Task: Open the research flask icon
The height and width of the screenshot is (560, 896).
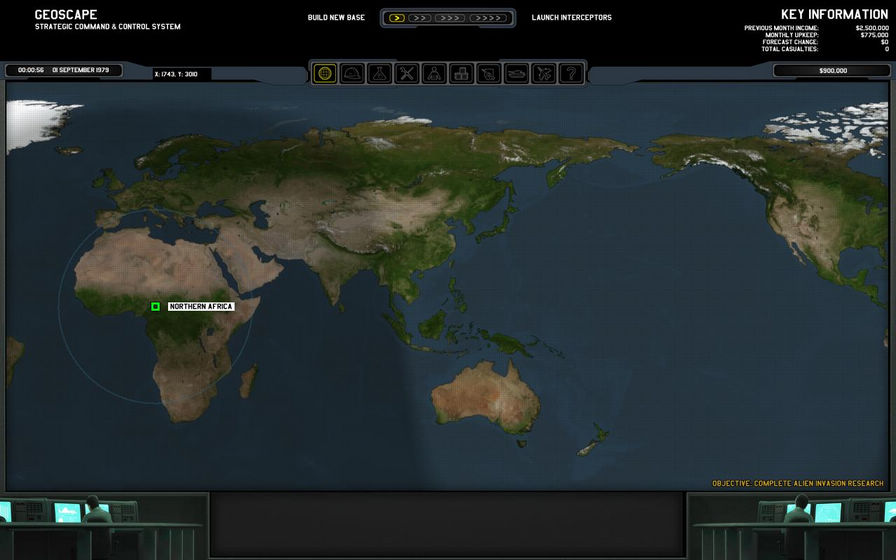Action: (x=379, y=73)
